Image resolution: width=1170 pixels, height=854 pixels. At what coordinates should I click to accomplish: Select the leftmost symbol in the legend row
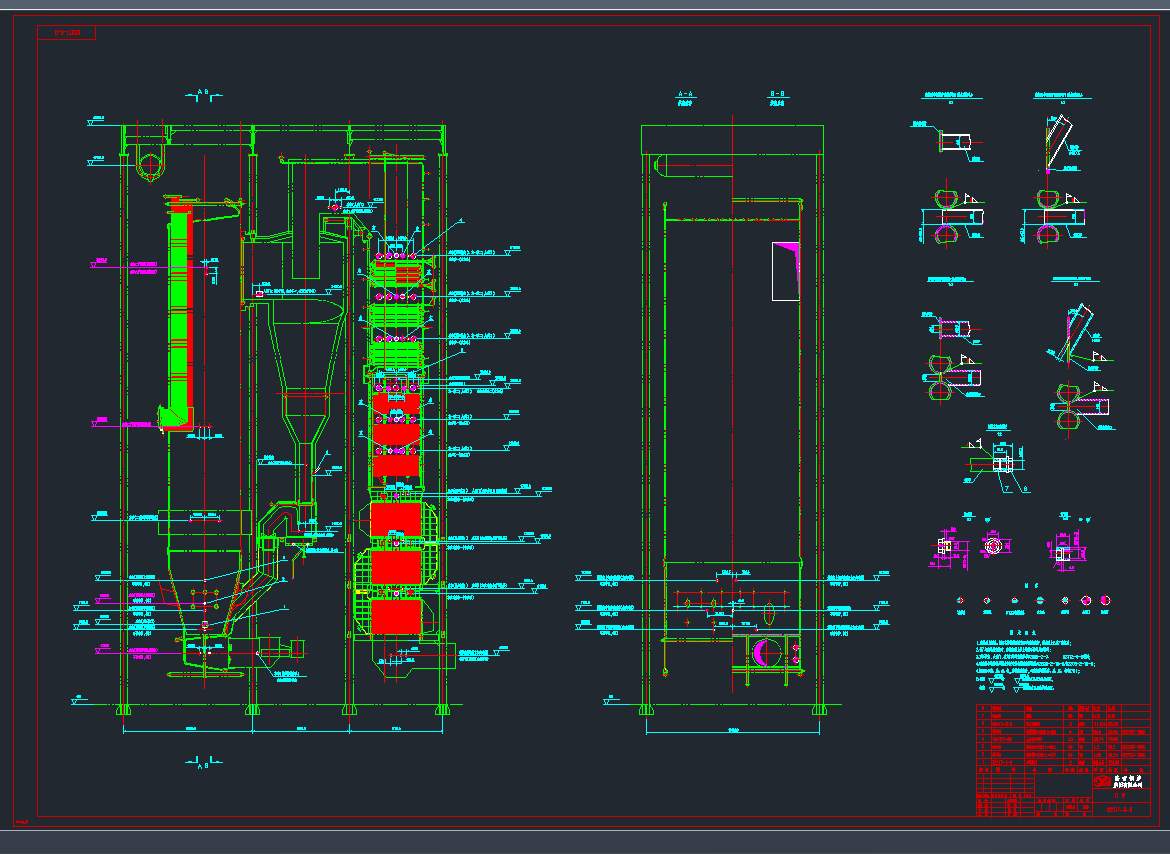(961, 600)
